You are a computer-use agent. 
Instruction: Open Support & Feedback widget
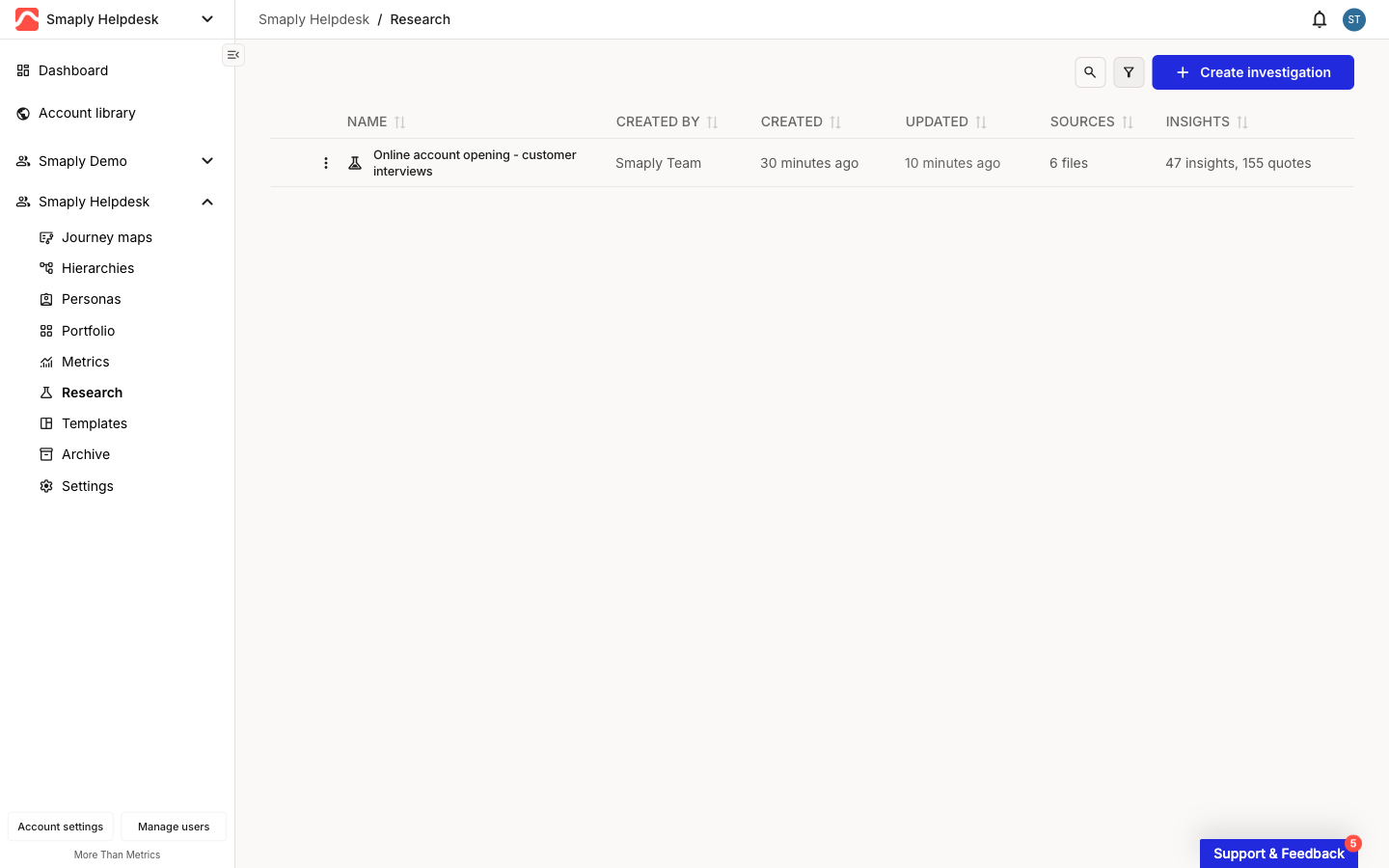[1279, 854]
